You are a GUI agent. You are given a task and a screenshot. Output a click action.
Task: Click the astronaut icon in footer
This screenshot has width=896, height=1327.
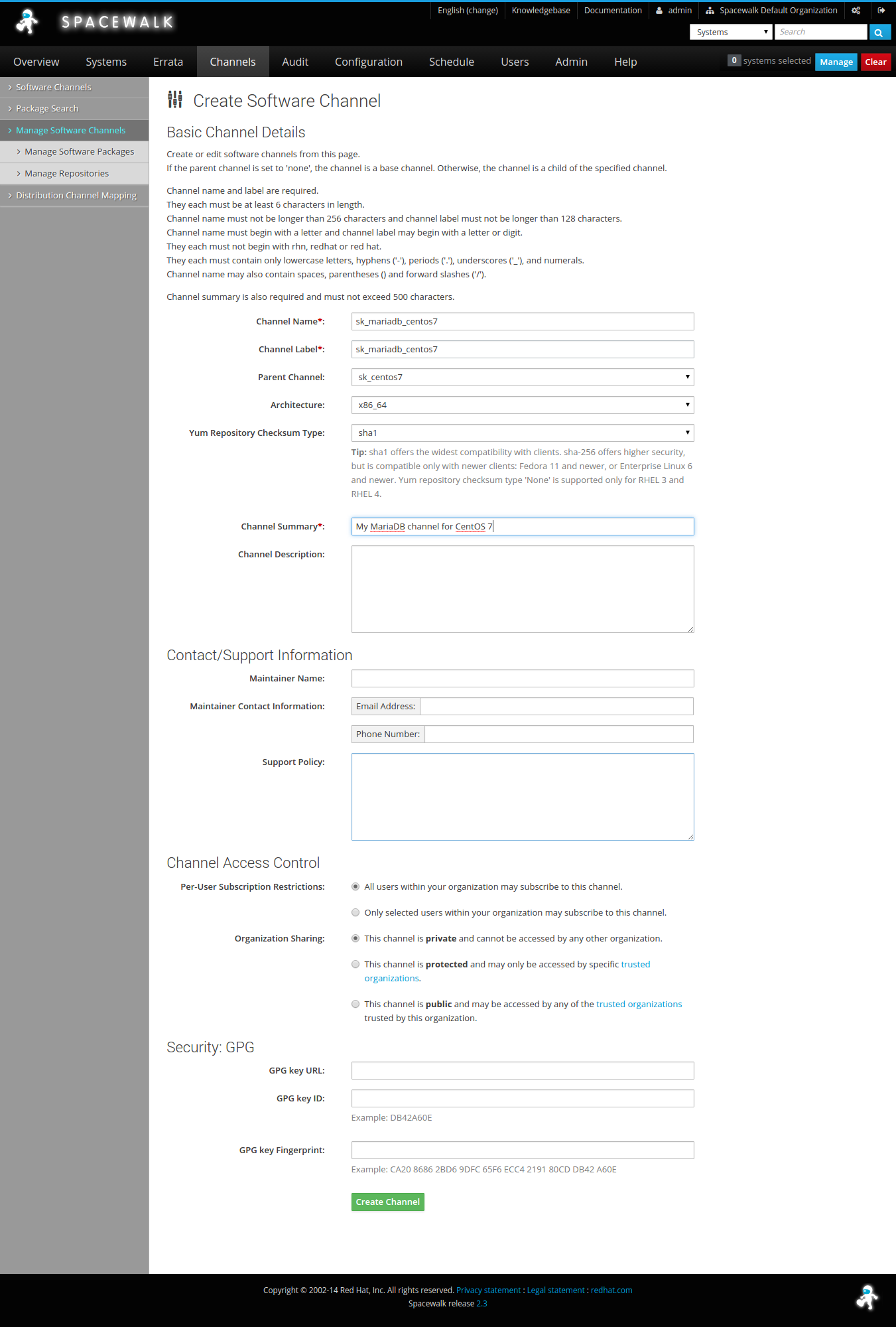coord(867,1296)
